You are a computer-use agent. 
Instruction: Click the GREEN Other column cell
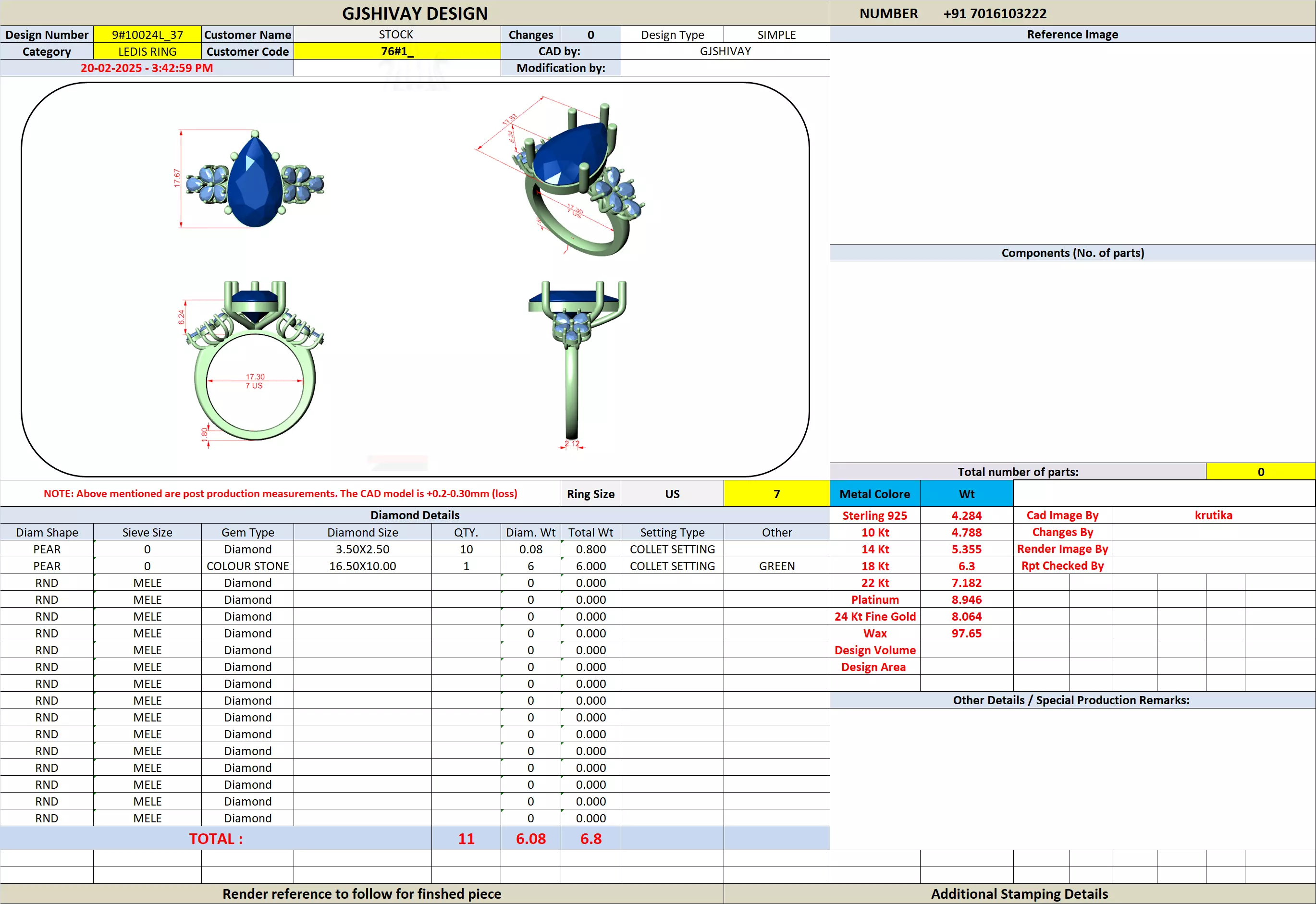coord(776,566)
